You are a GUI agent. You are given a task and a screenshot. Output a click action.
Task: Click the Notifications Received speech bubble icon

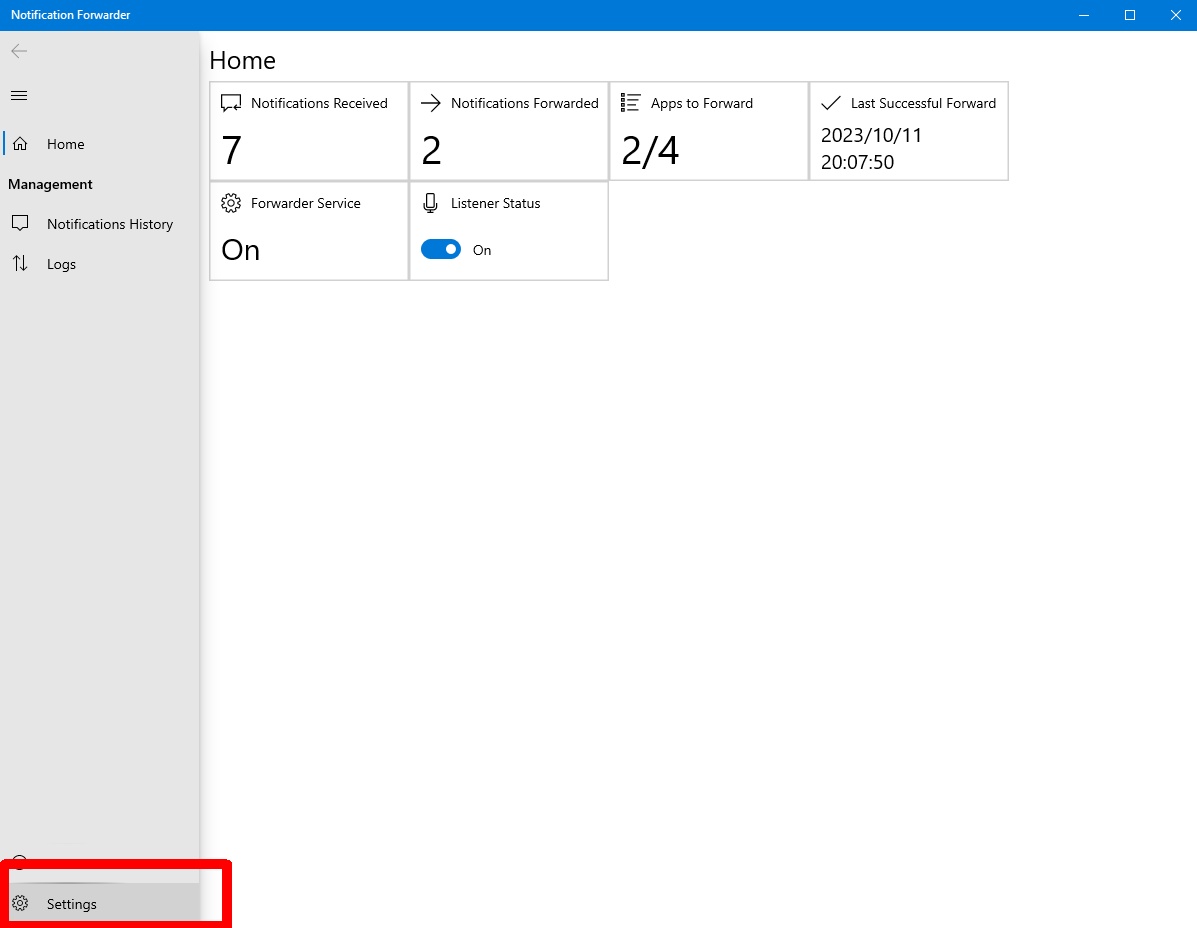(231, 103)
